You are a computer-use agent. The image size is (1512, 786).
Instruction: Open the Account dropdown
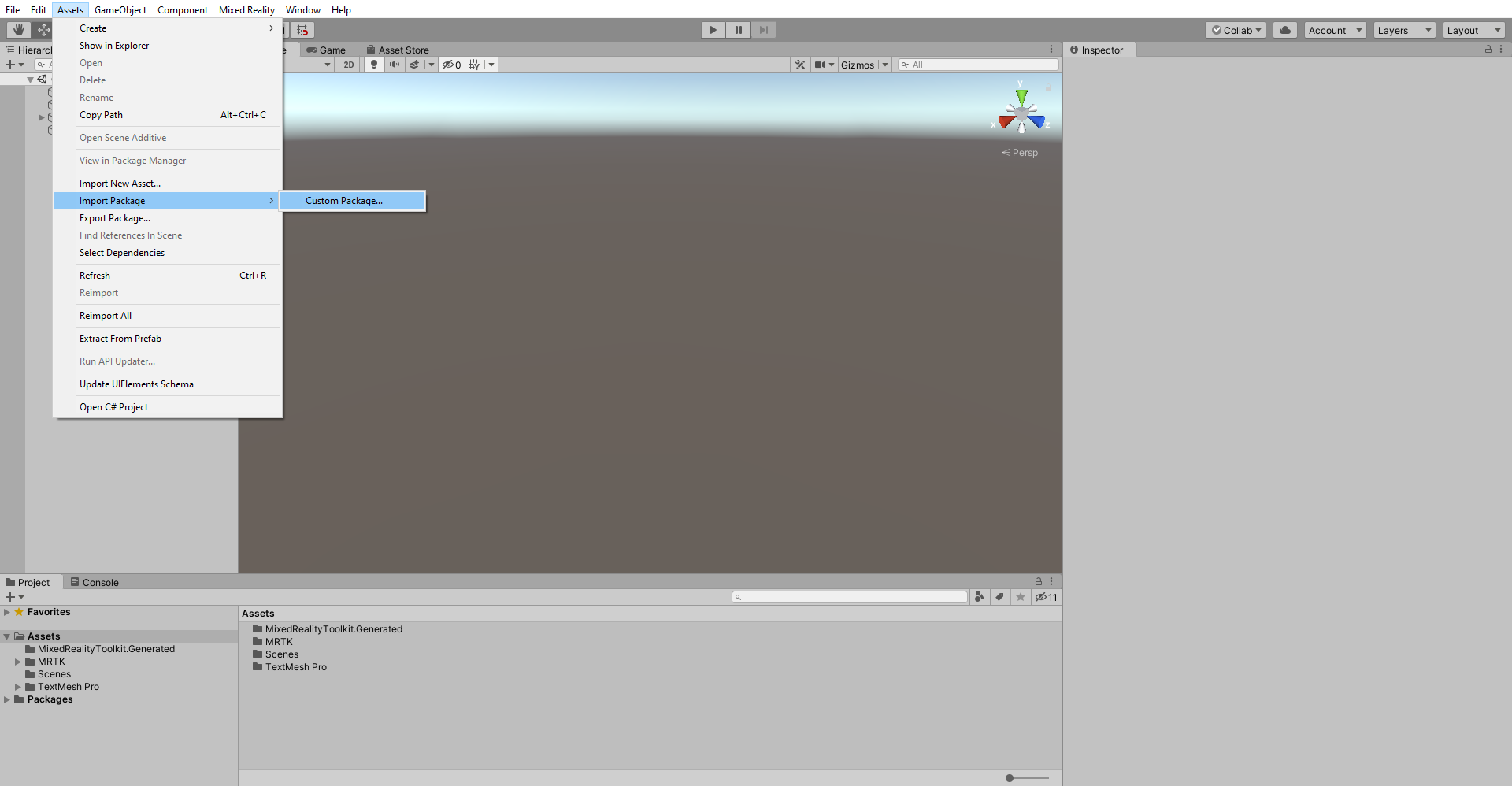click(x=1336, y=30)
